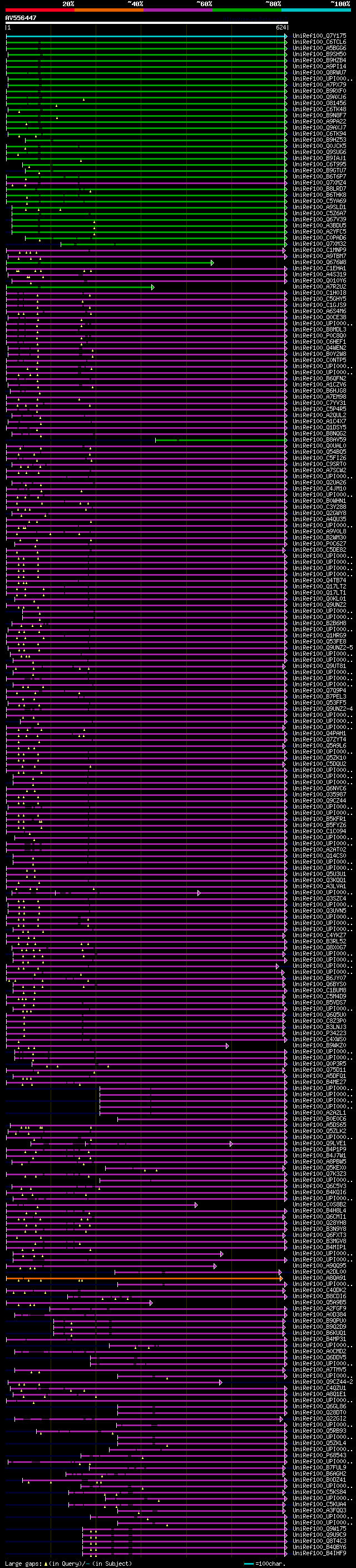The image size is (356, 1568).
Task: Click the UniRef100_P0C8Q0 label
Action: [x=319, y=336]
